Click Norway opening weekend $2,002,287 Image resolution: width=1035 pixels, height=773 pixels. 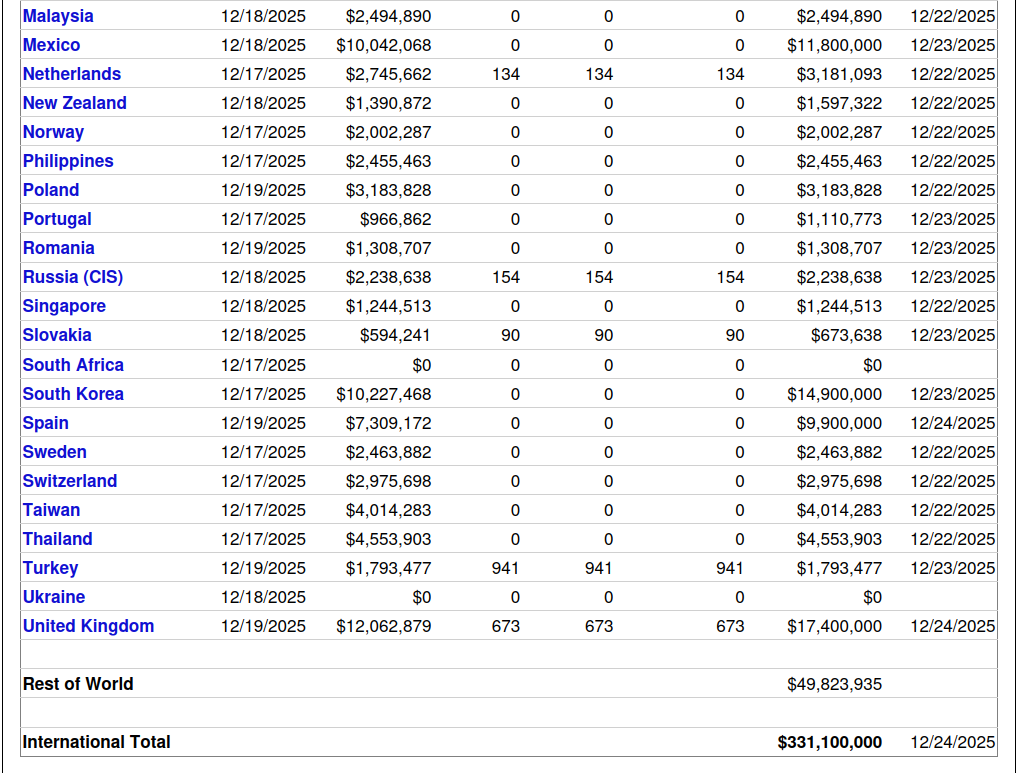point(388,133)
